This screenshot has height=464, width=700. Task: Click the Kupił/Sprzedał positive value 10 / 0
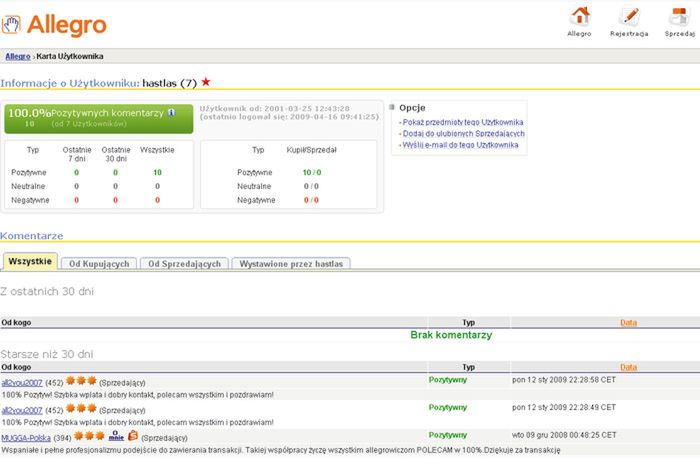[x=312, y=172]
